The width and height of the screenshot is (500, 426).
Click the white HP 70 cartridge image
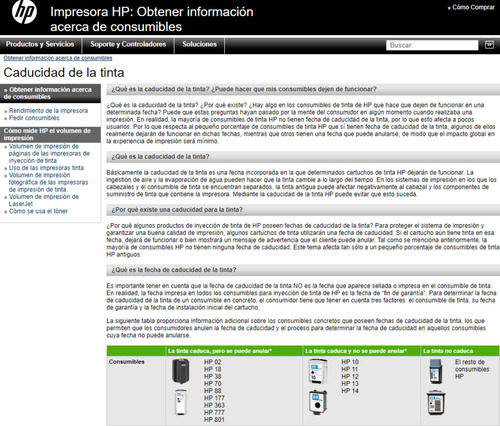click(180, 402)
